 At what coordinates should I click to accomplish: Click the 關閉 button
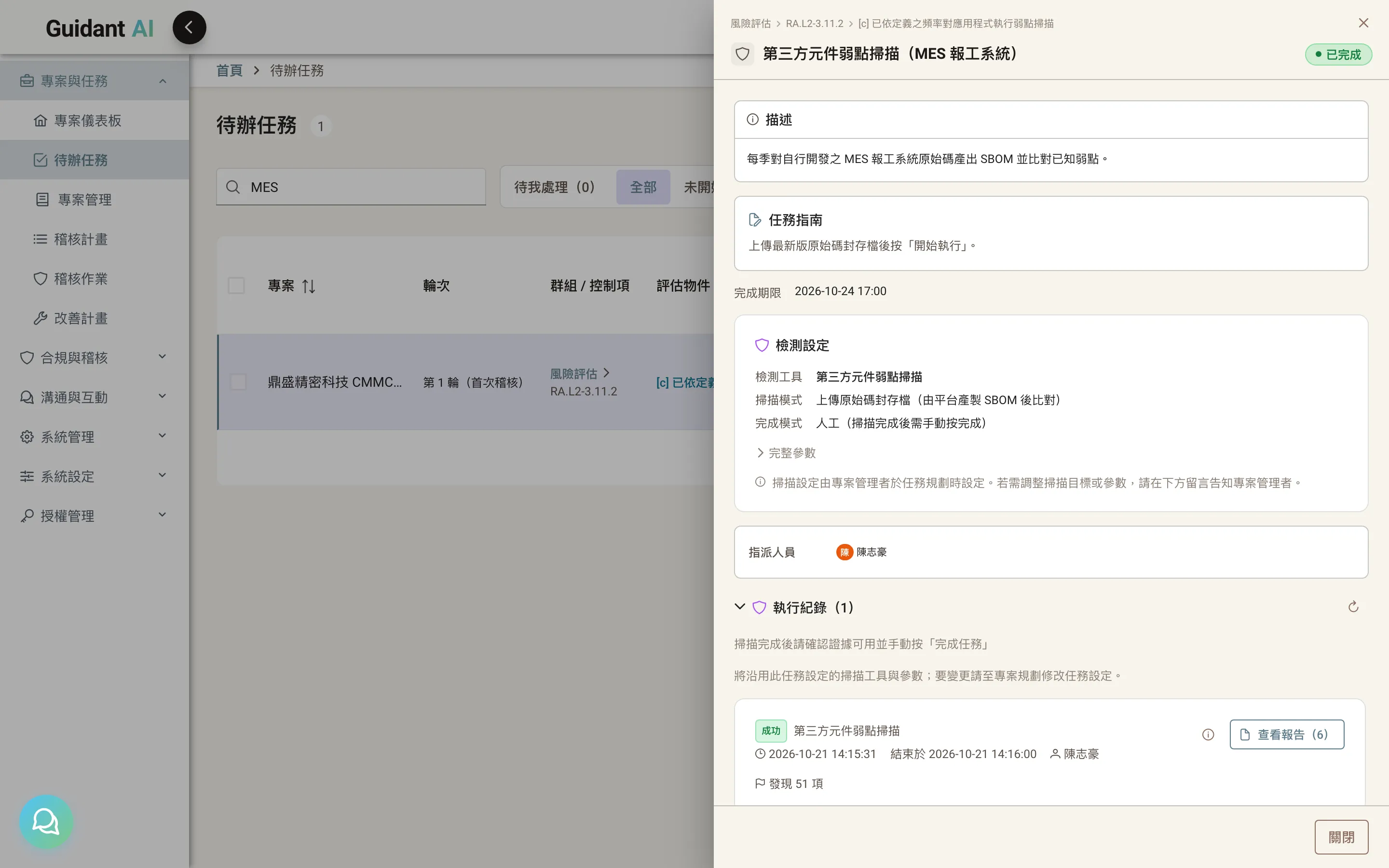(1341, 837)
